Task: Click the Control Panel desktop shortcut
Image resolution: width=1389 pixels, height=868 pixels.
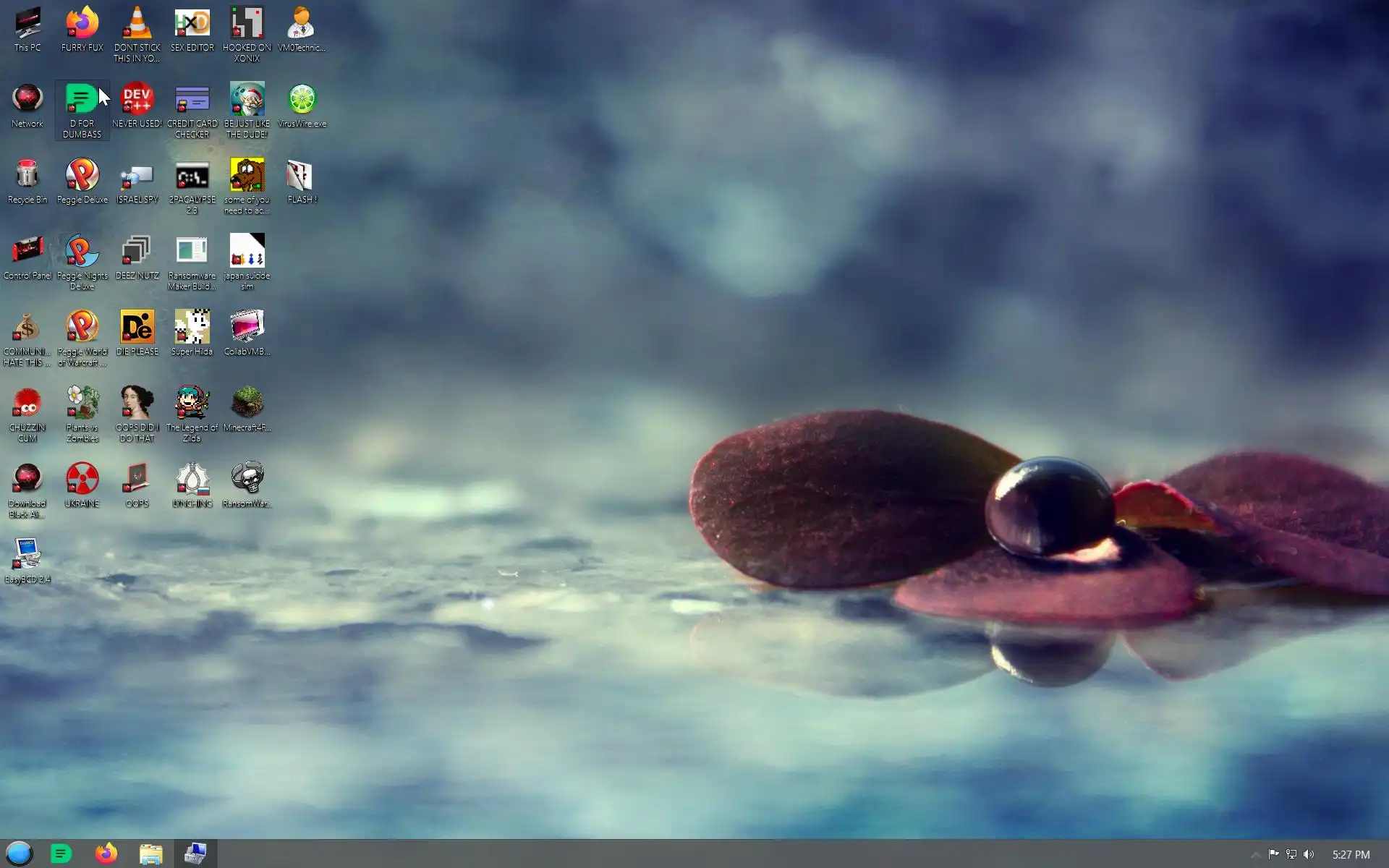Action: pos(27,252)
